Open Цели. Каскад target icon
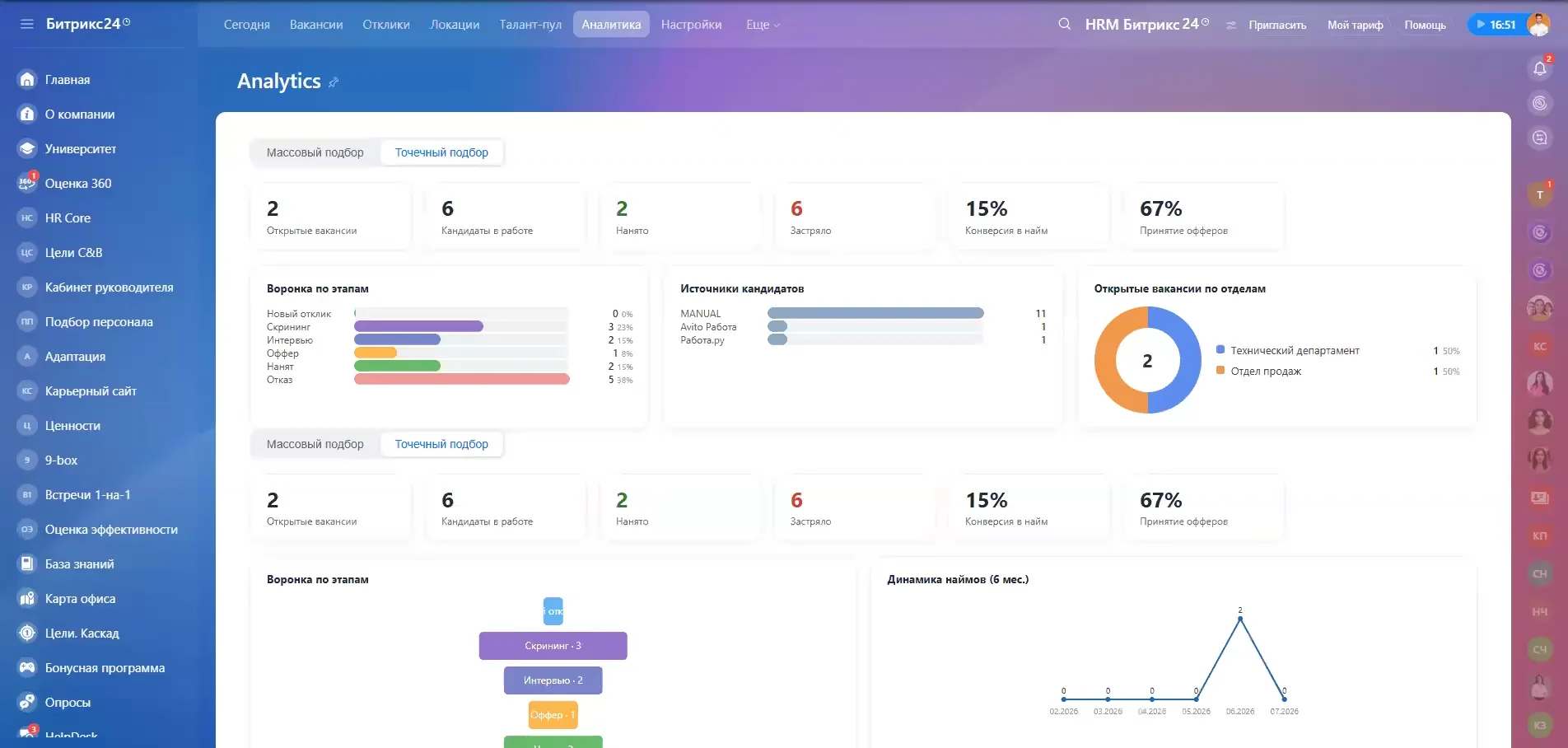Image resolution: width=1568 pixels, height=748 pixels. (x=27, y=633)
